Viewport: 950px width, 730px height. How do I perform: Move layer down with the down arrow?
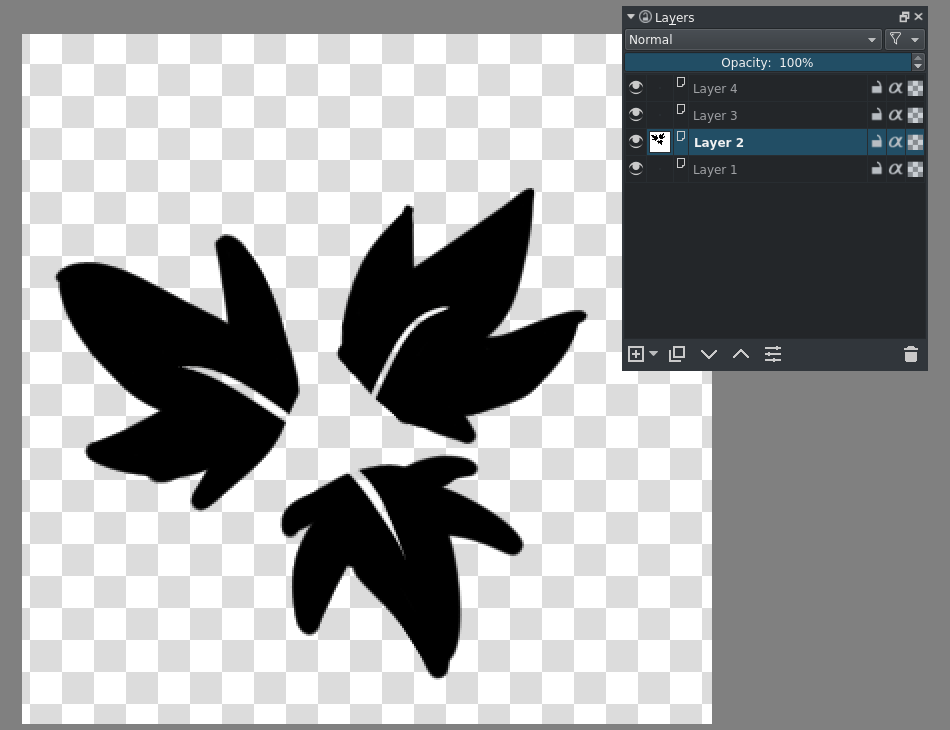tap(709, 354)
